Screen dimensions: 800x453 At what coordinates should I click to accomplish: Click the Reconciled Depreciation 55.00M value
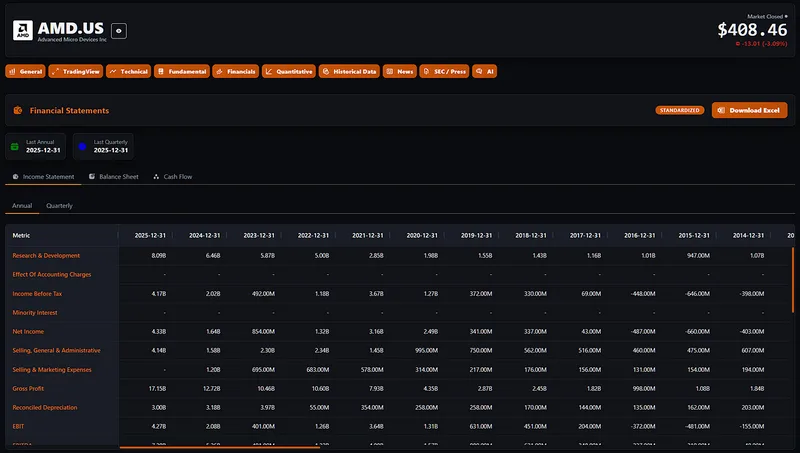point(319,408)
